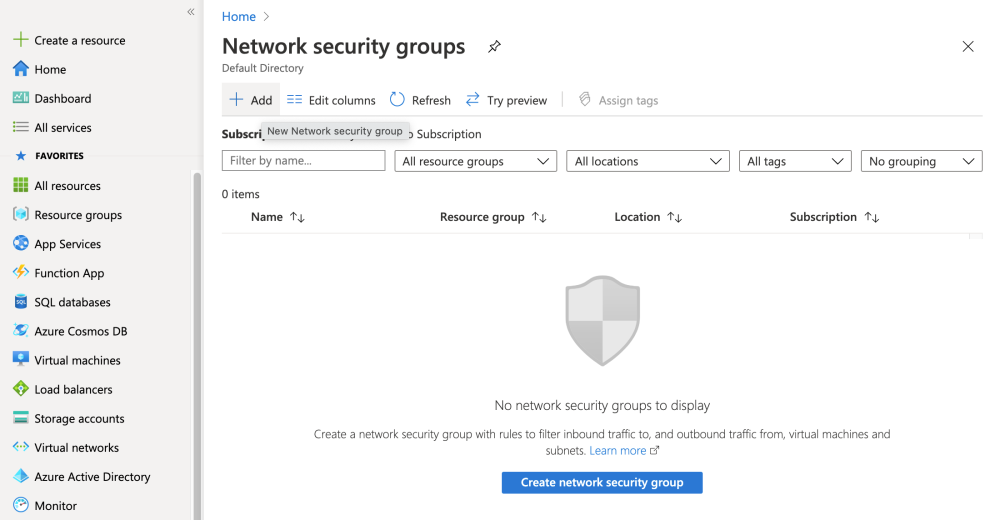This screenshot has width=1000, height=520.
Task: Expand the All locations dropdown
Action: click(647, 161)
